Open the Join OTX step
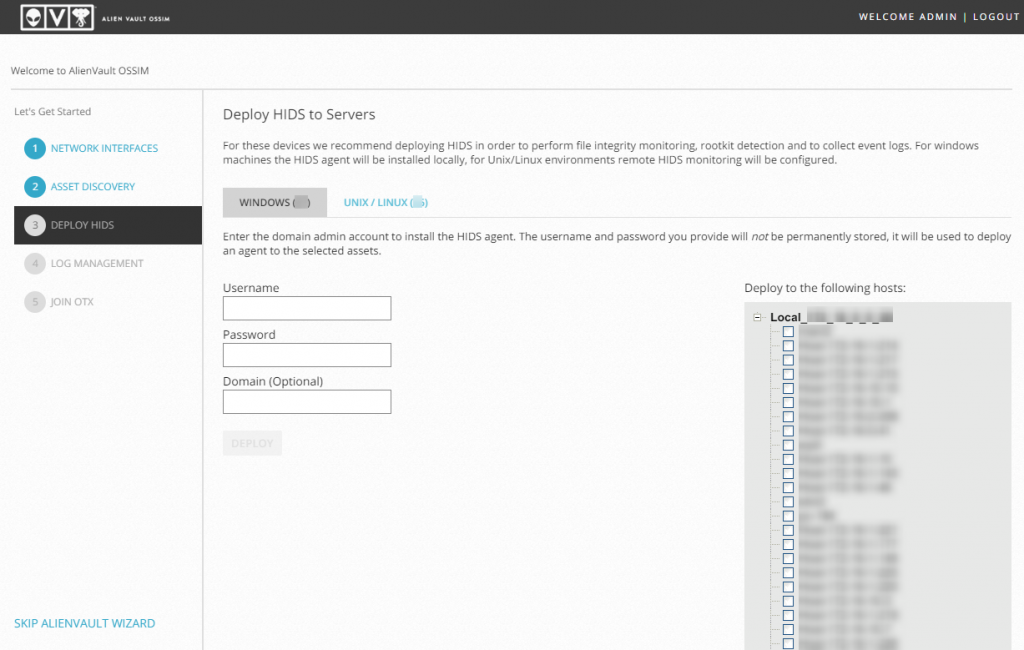 pos(72,302)
